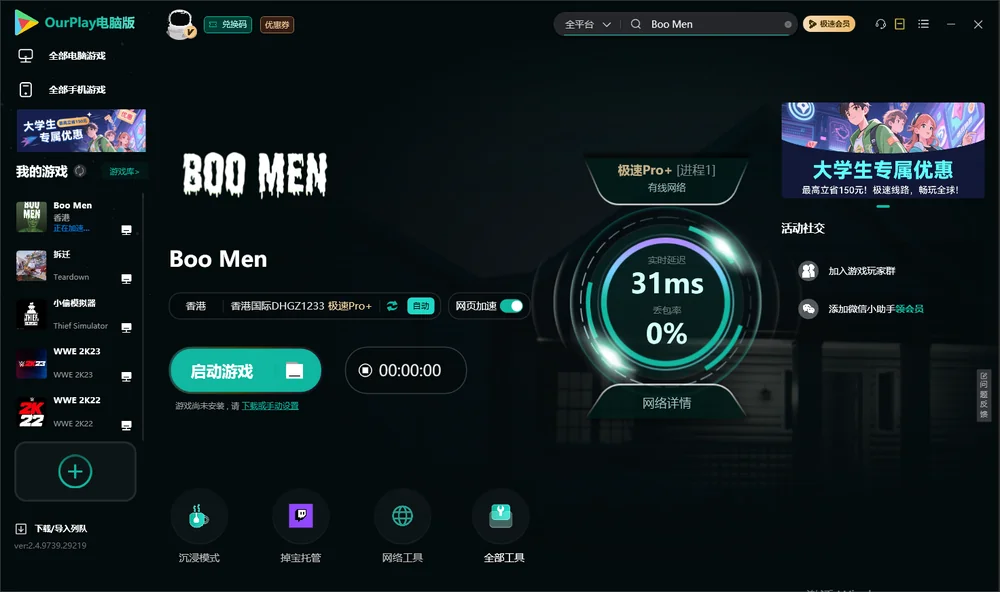The width and height of the screenshot is (1000, 592).
Task: Click the search magnifier icon
Action: (636, 24)
